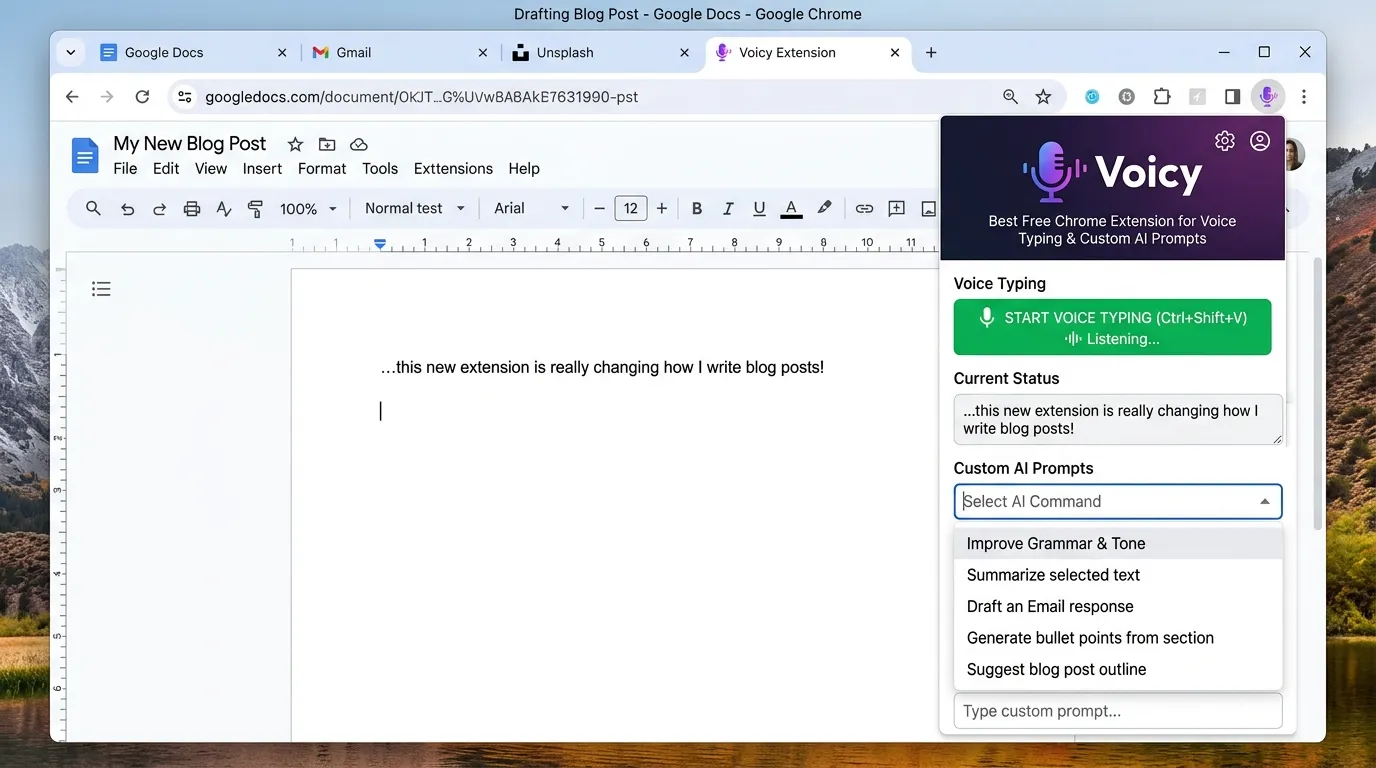Open the Help menu
The width and height of the screenshot is (1376, 768).
(524, 168)
